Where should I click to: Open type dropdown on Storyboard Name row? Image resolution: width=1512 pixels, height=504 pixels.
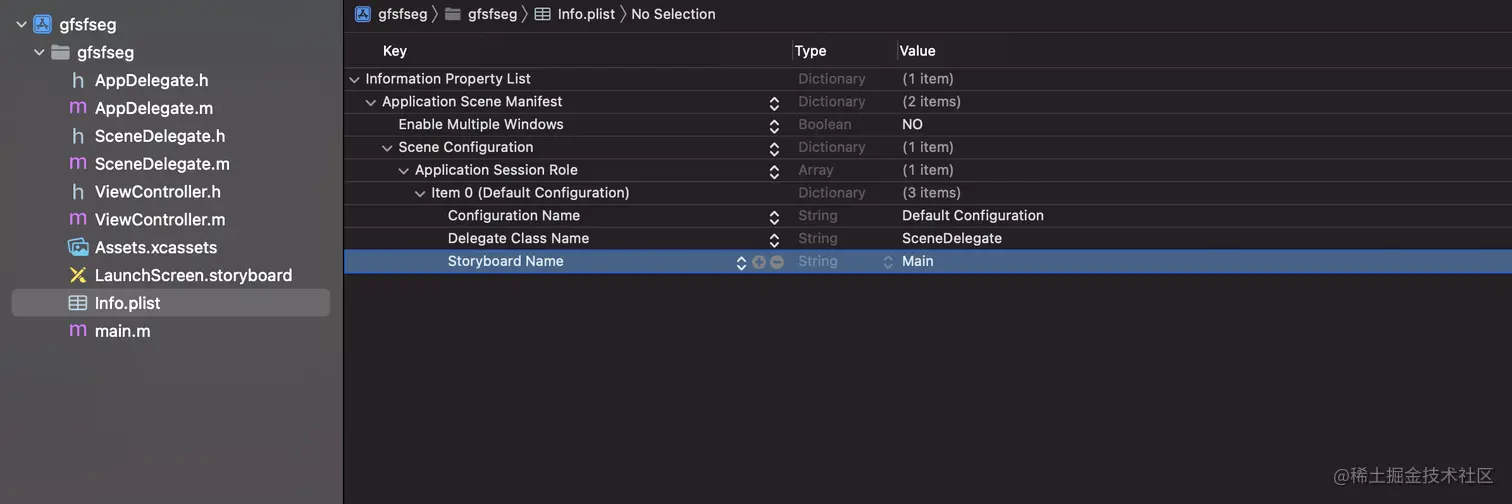(x=887, y=262)
